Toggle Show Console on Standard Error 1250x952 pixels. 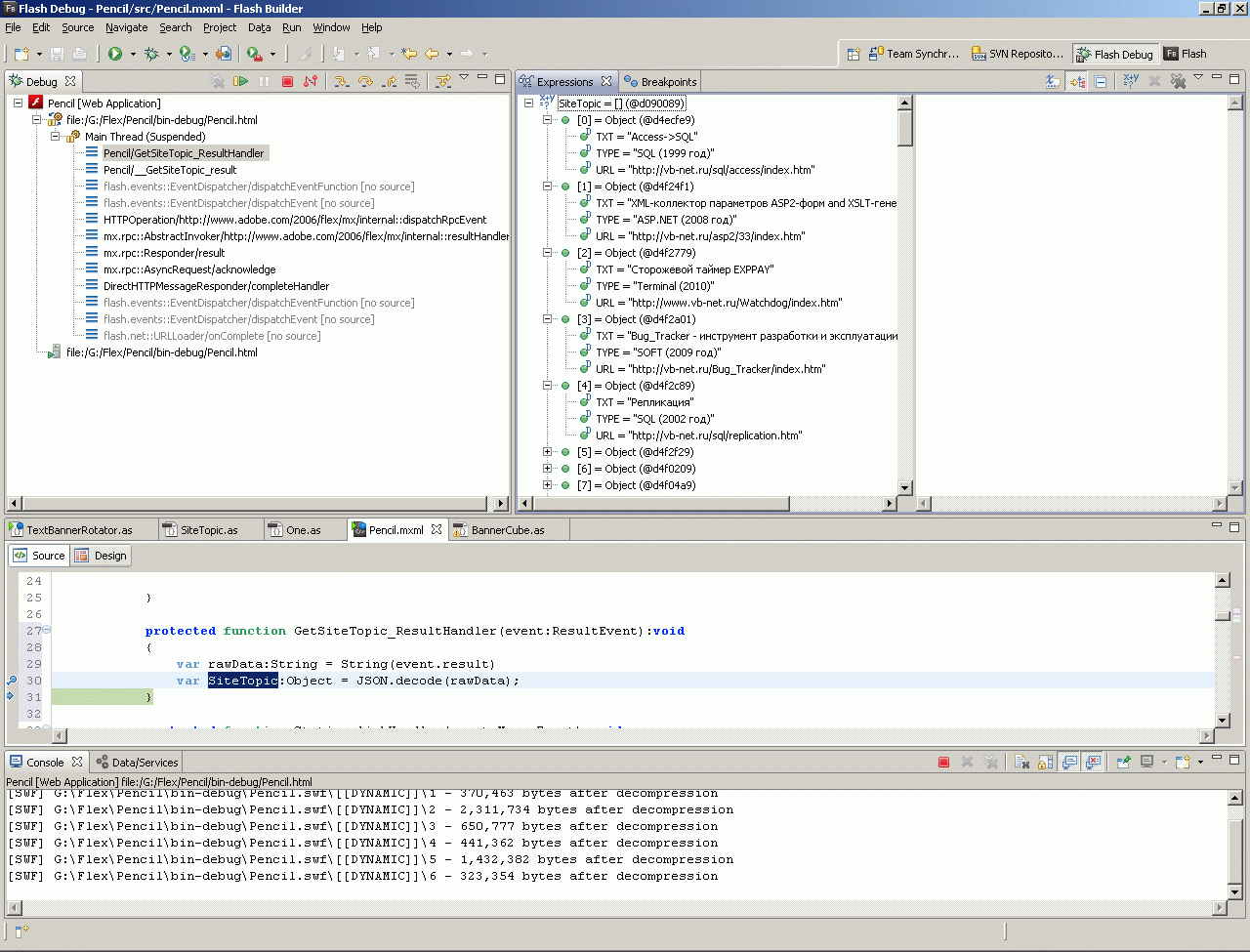coord(1093,762)
